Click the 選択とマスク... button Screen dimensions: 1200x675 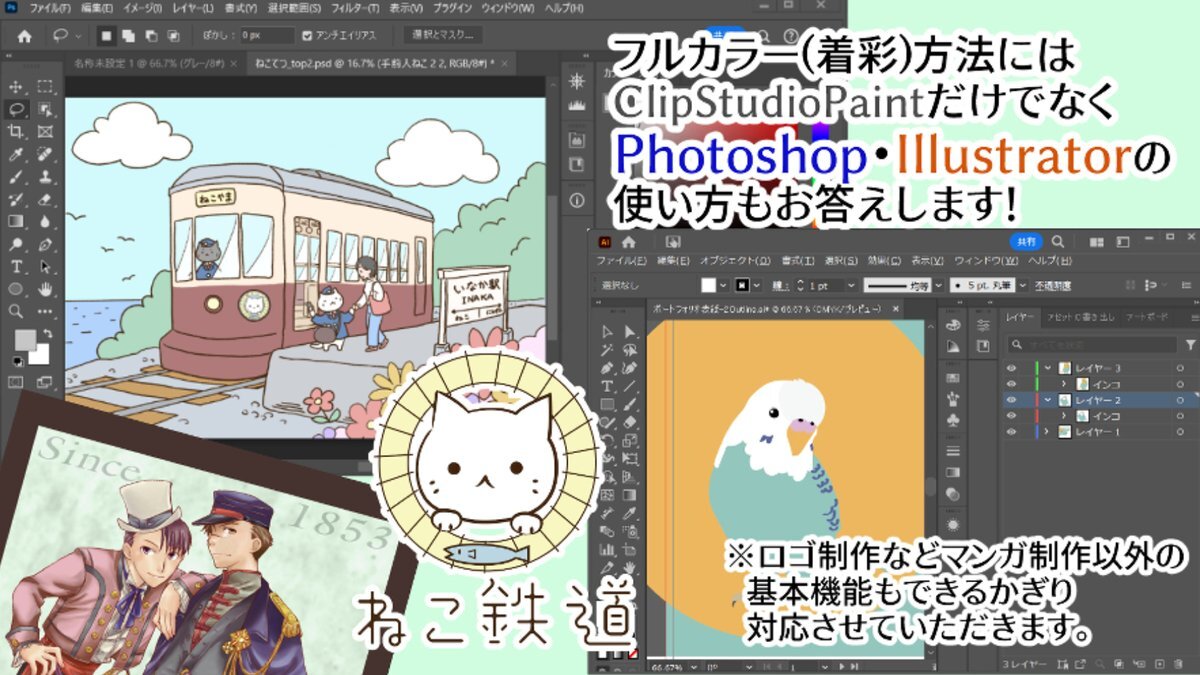443,35
